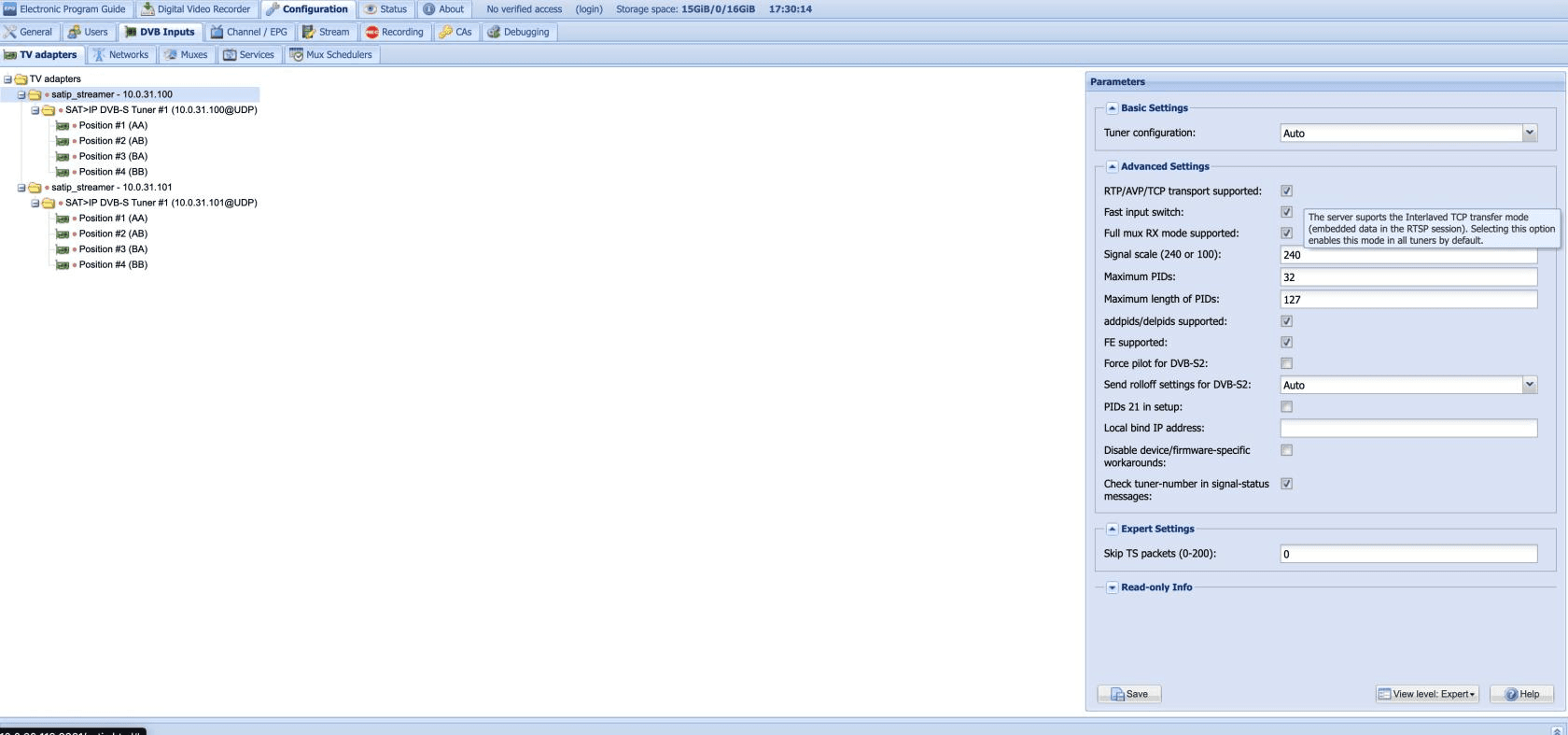Viewport: 1568px width, 735px height.
Task: Click the Debugging tab icon
Action: point(494,32)
